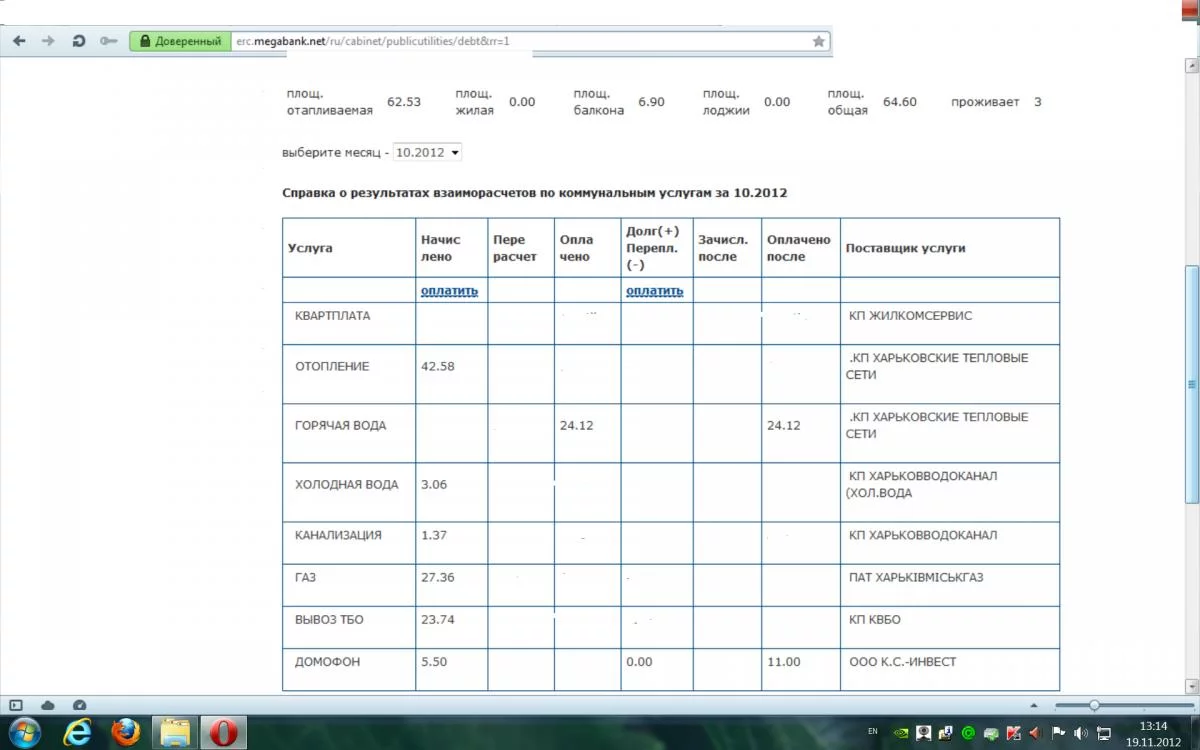Click supplier КП КВБО
Image resolution: width=1200 pixels, height=750 pixels.
pyautogui.click(x=874, y=619)
